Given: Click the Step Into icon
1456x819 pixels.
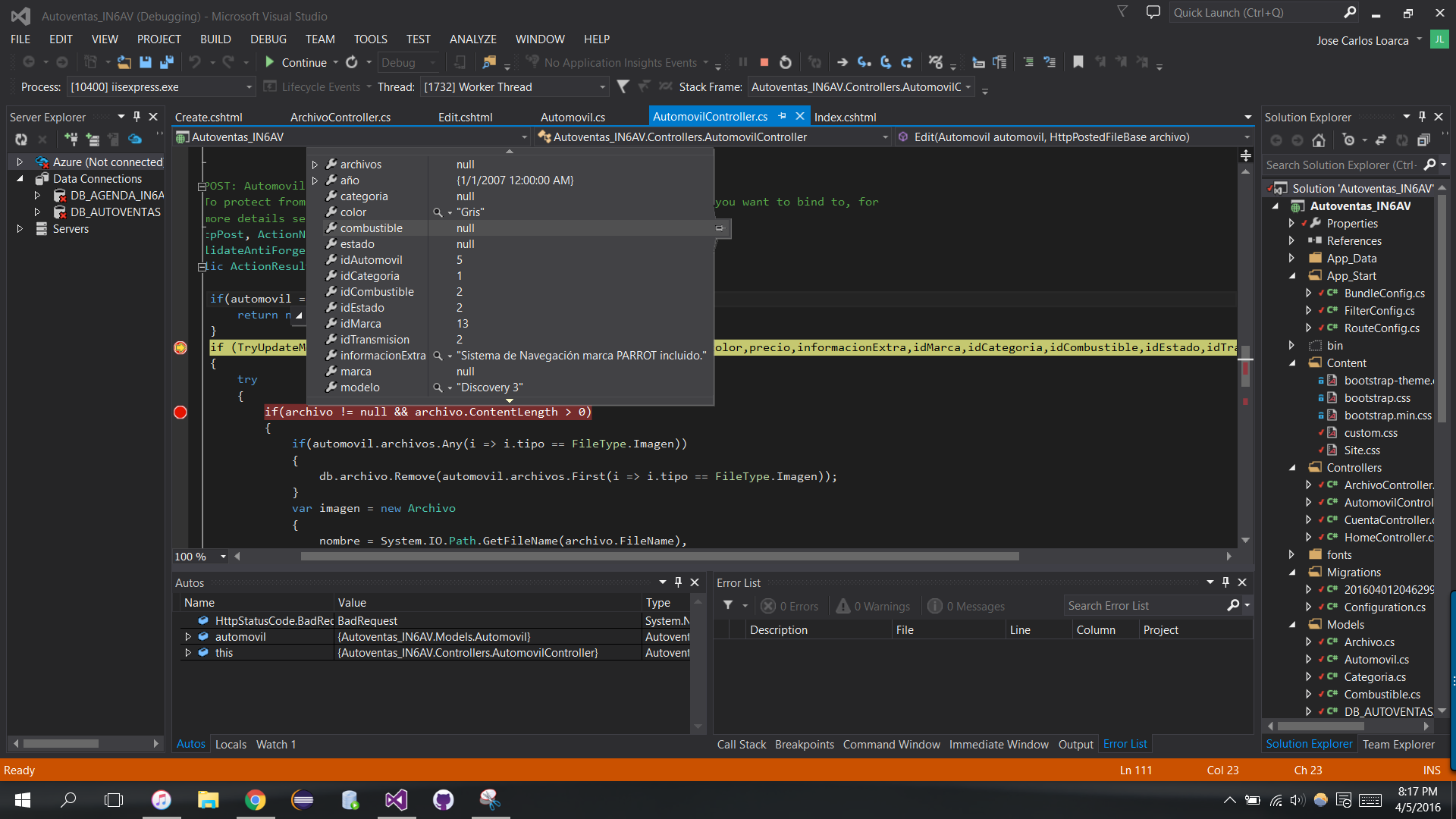Looking at the screenshot, I should (864, 62).
